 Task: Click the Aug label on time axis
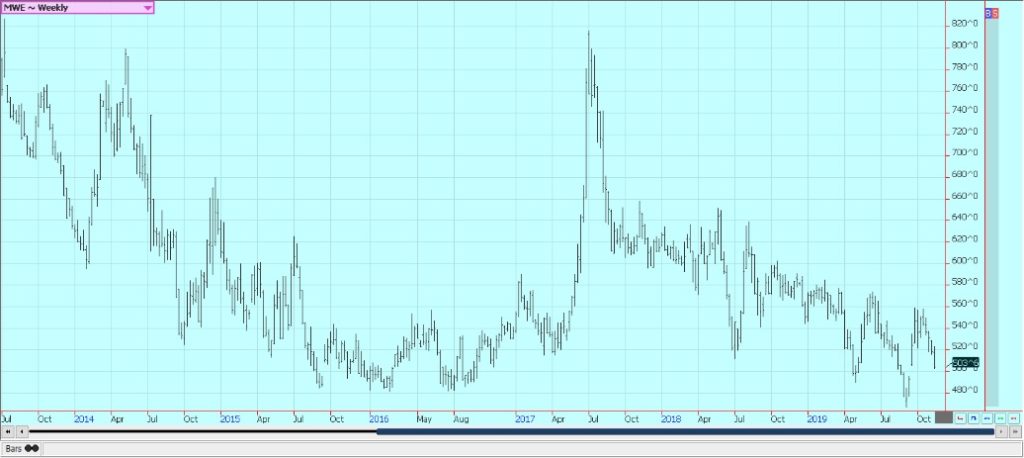461,418
